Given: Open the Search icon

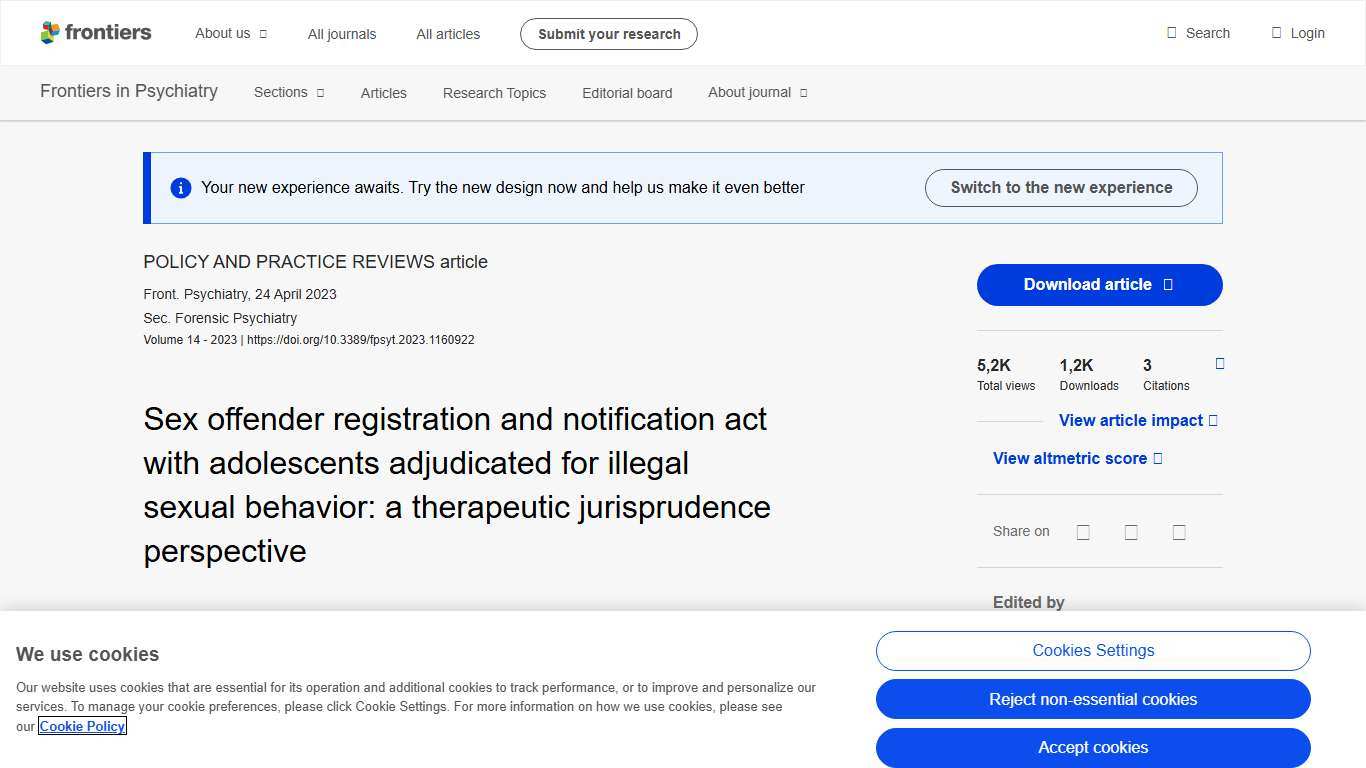Looking at the screenshot, I should coord(1170,33).
